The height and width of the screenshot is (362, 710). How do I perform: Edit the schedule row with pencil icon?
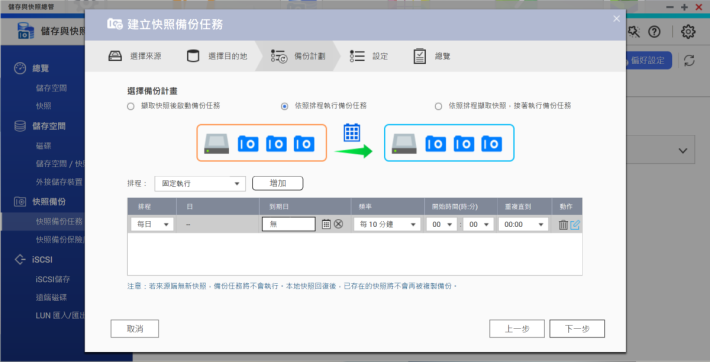(575, 225)
